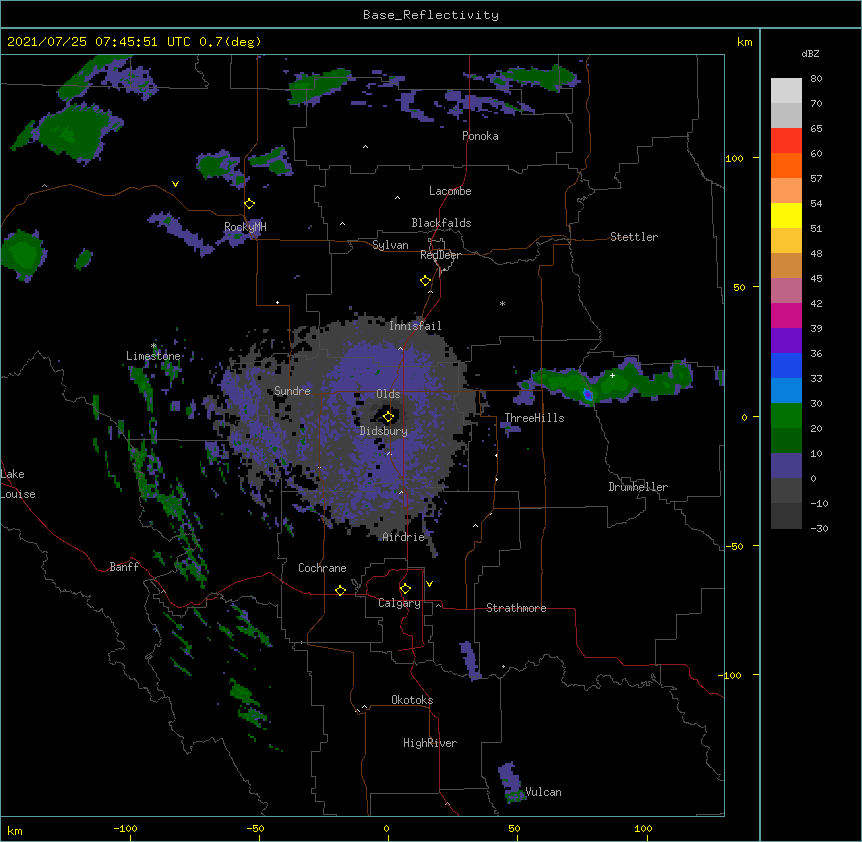Click the km unit label above the legend divider

click(x=745, y=42)
